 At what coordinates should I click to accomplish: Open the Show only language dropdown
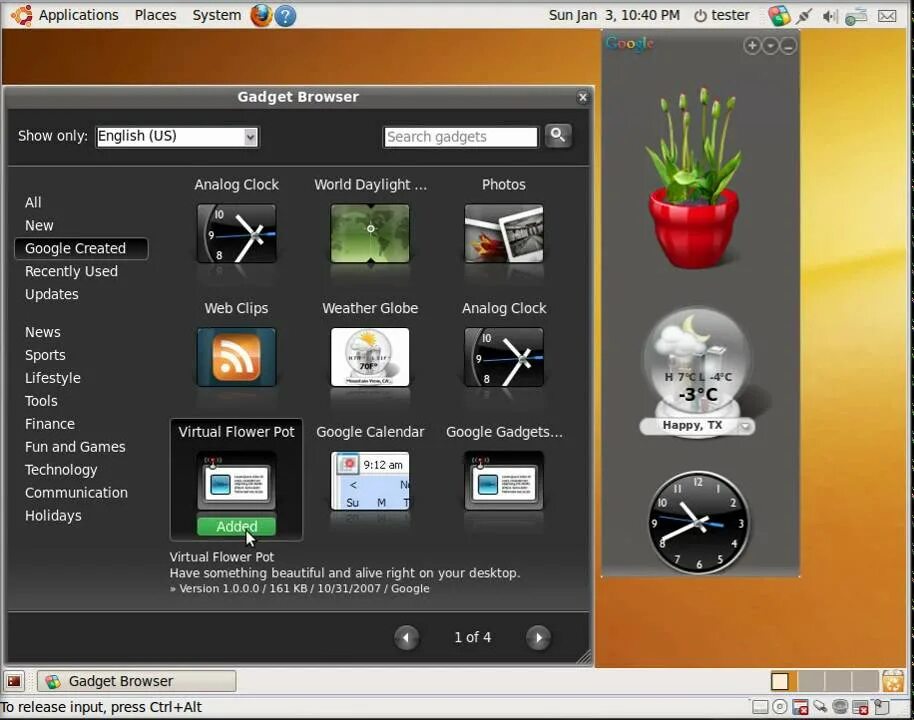[177, 136]
